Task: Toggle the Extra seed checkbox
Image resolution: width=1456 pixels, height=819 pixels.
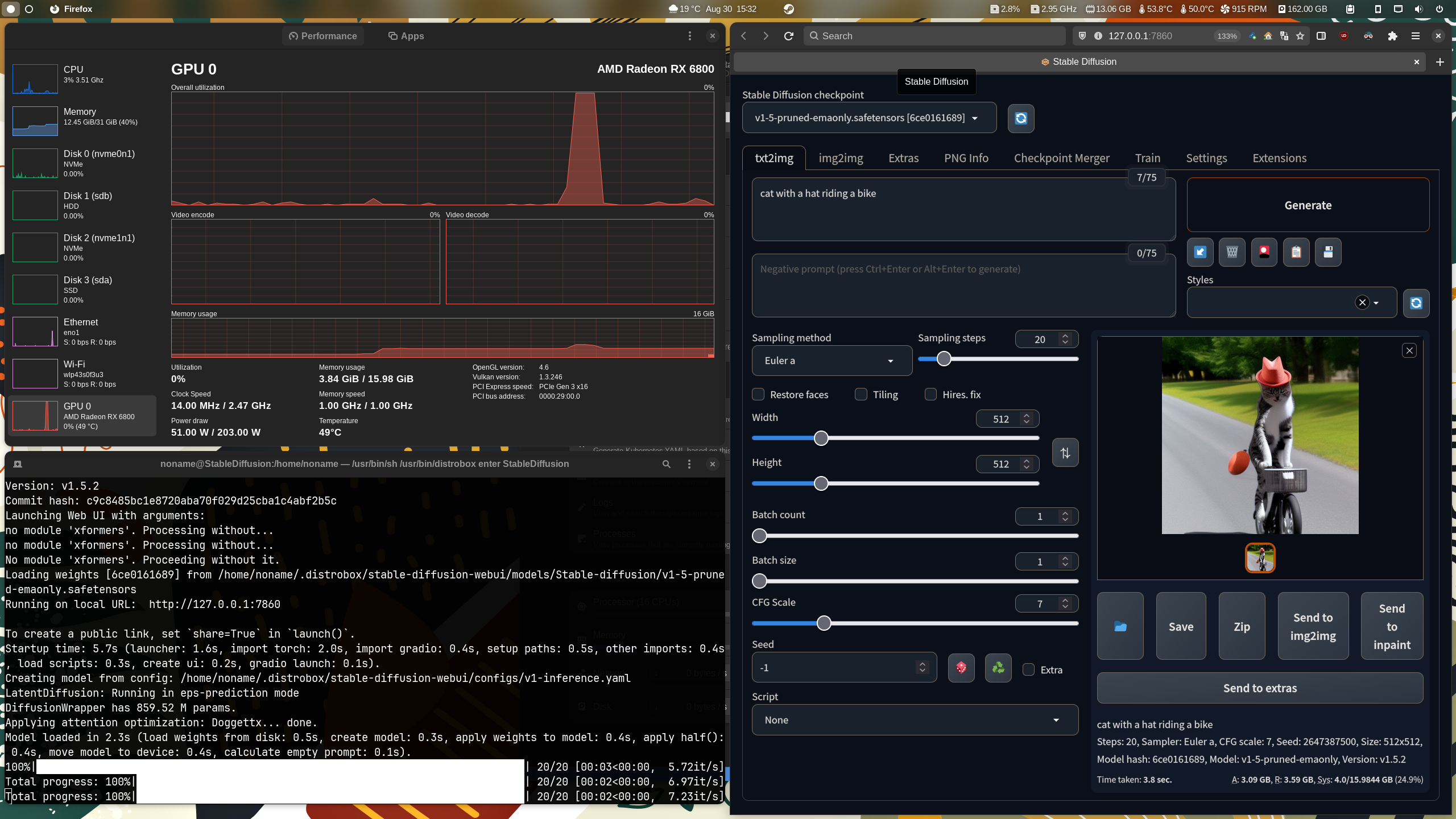Action: tap(1028, 669)
